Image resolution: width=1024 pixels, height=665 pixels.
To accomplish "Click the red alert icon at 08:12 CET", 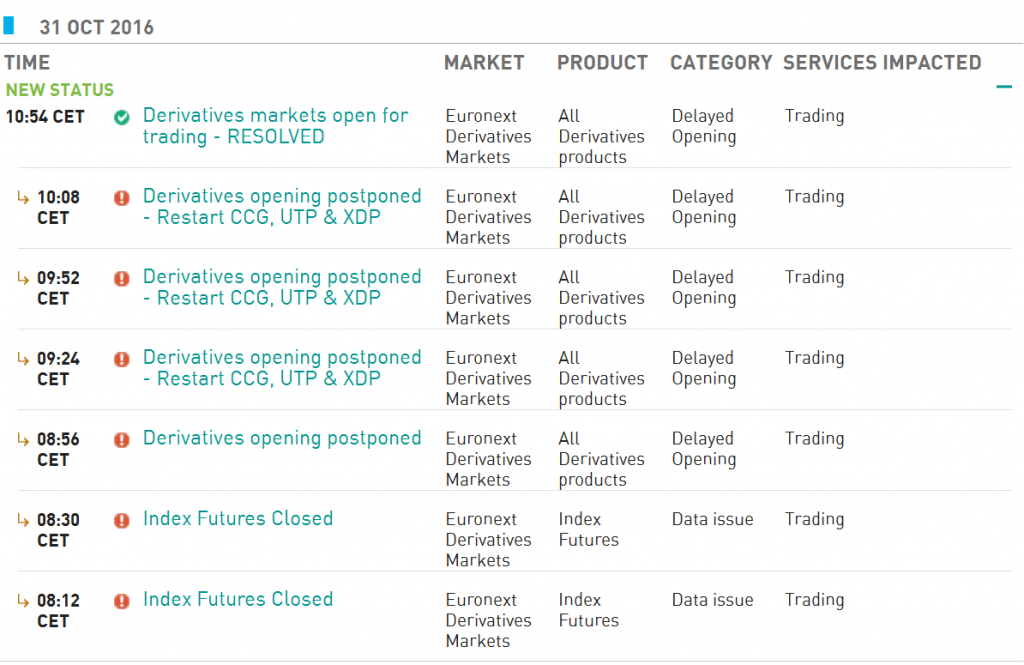I will 122,601.
